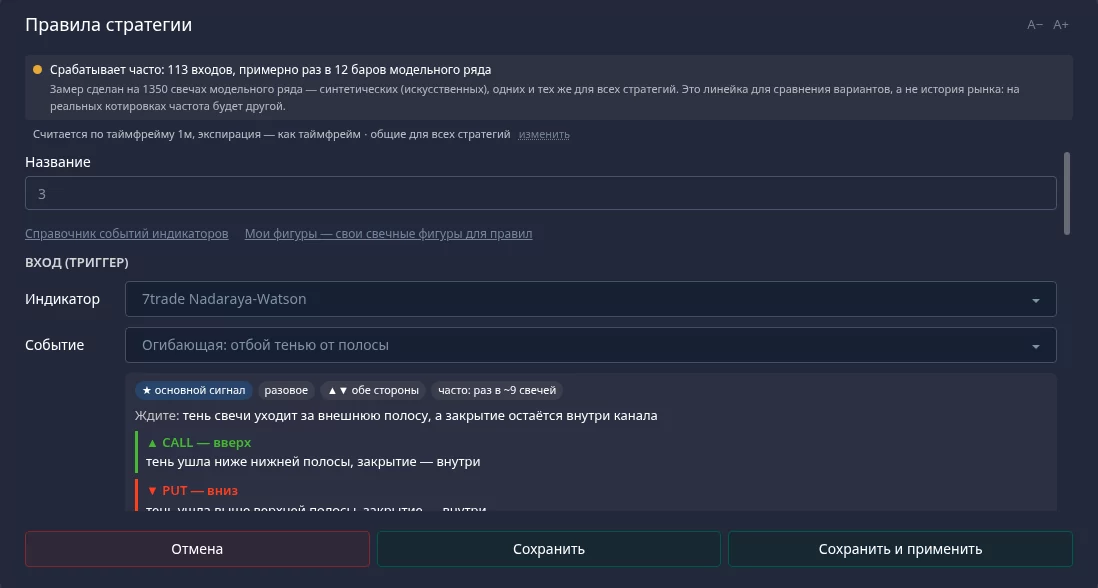Screen dimensions: 1098x588
Task: Click the Отмена button
Action: 197,549
